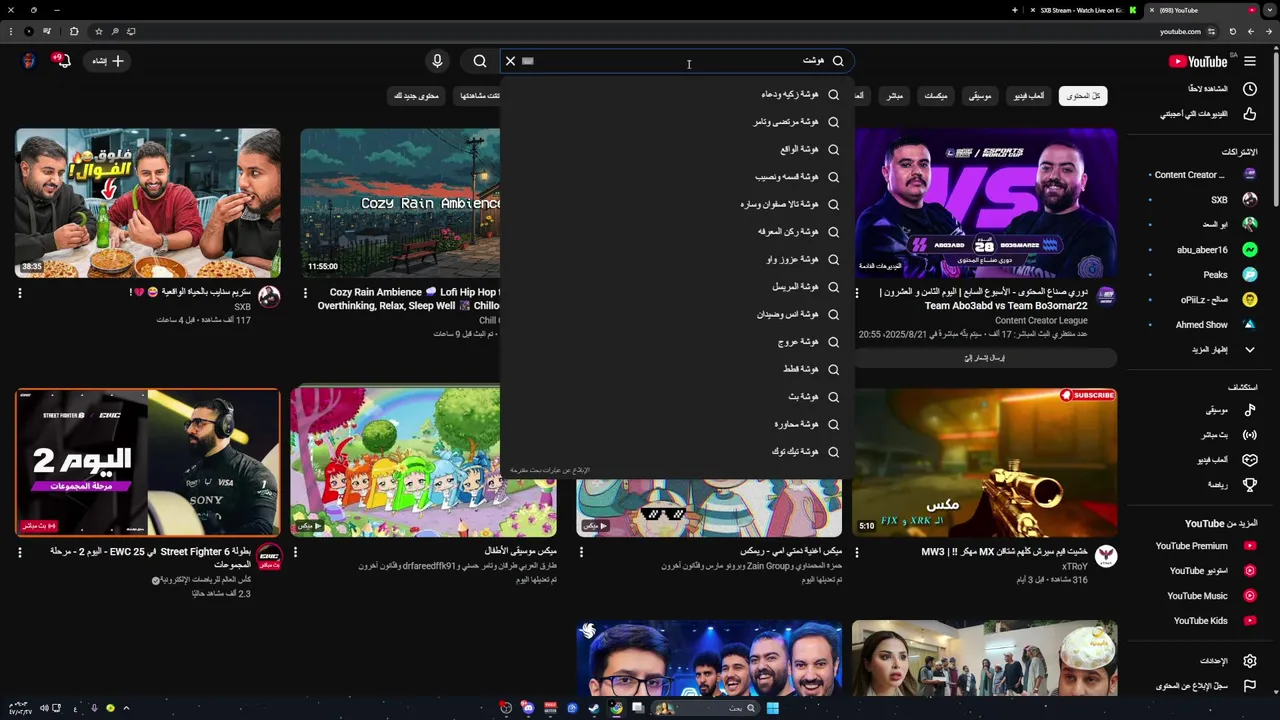Open YouTube Kids in the sidebar
Image resolution: width=1280 pixels, height=720 pixels.
point(1203,621)
